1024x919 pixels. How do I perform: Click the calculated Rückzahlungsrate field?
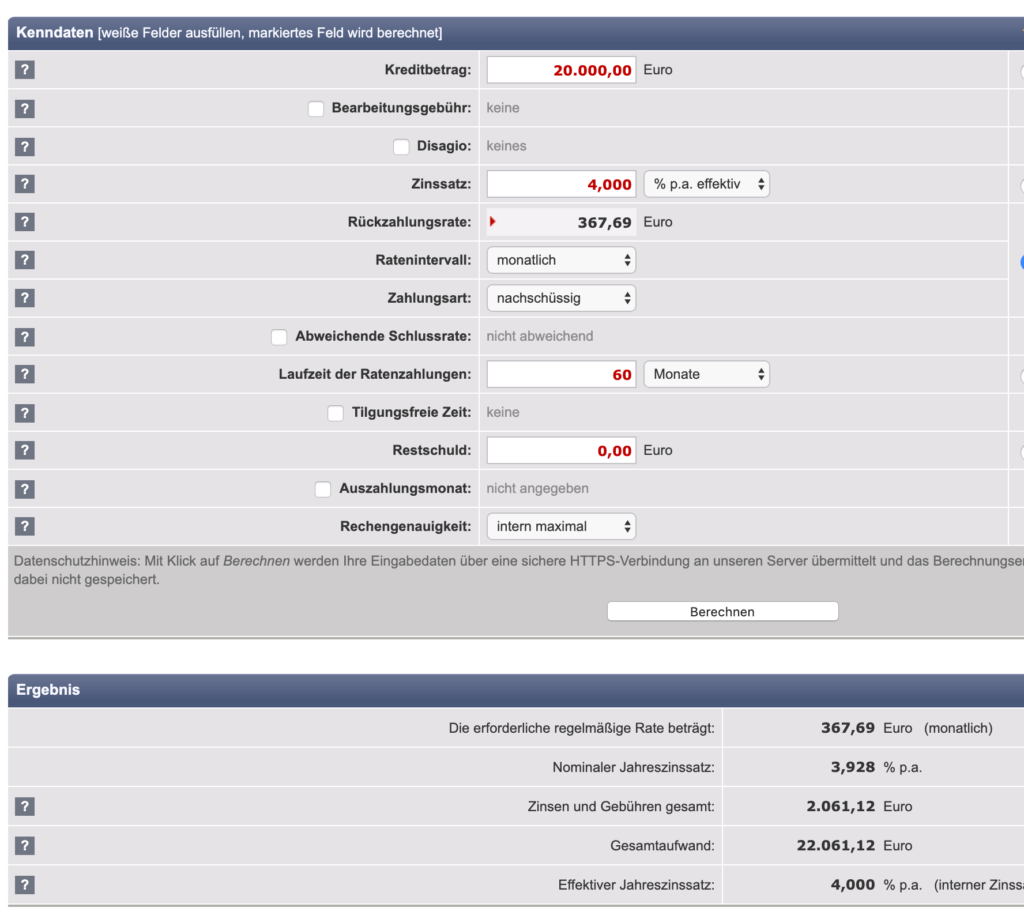(561, 222)
